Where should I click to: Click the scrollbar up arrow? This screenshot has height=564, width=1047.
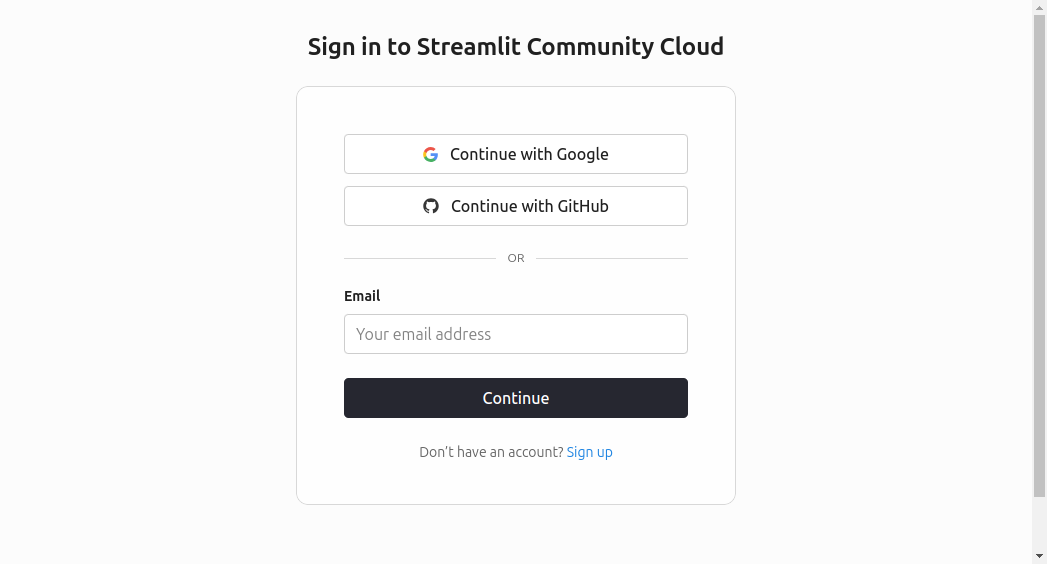[1039, 7]
